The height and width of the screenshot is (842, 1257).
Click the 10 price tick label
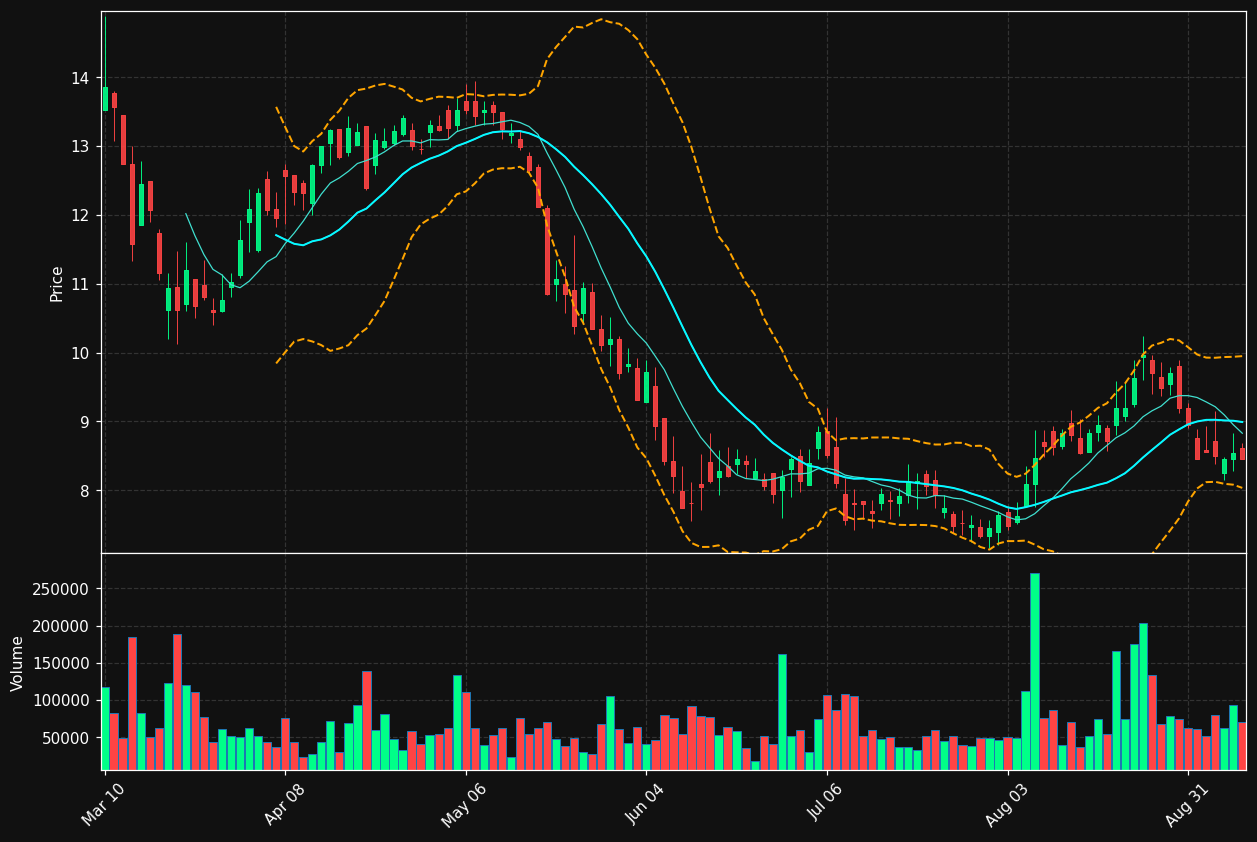(80, 354)
